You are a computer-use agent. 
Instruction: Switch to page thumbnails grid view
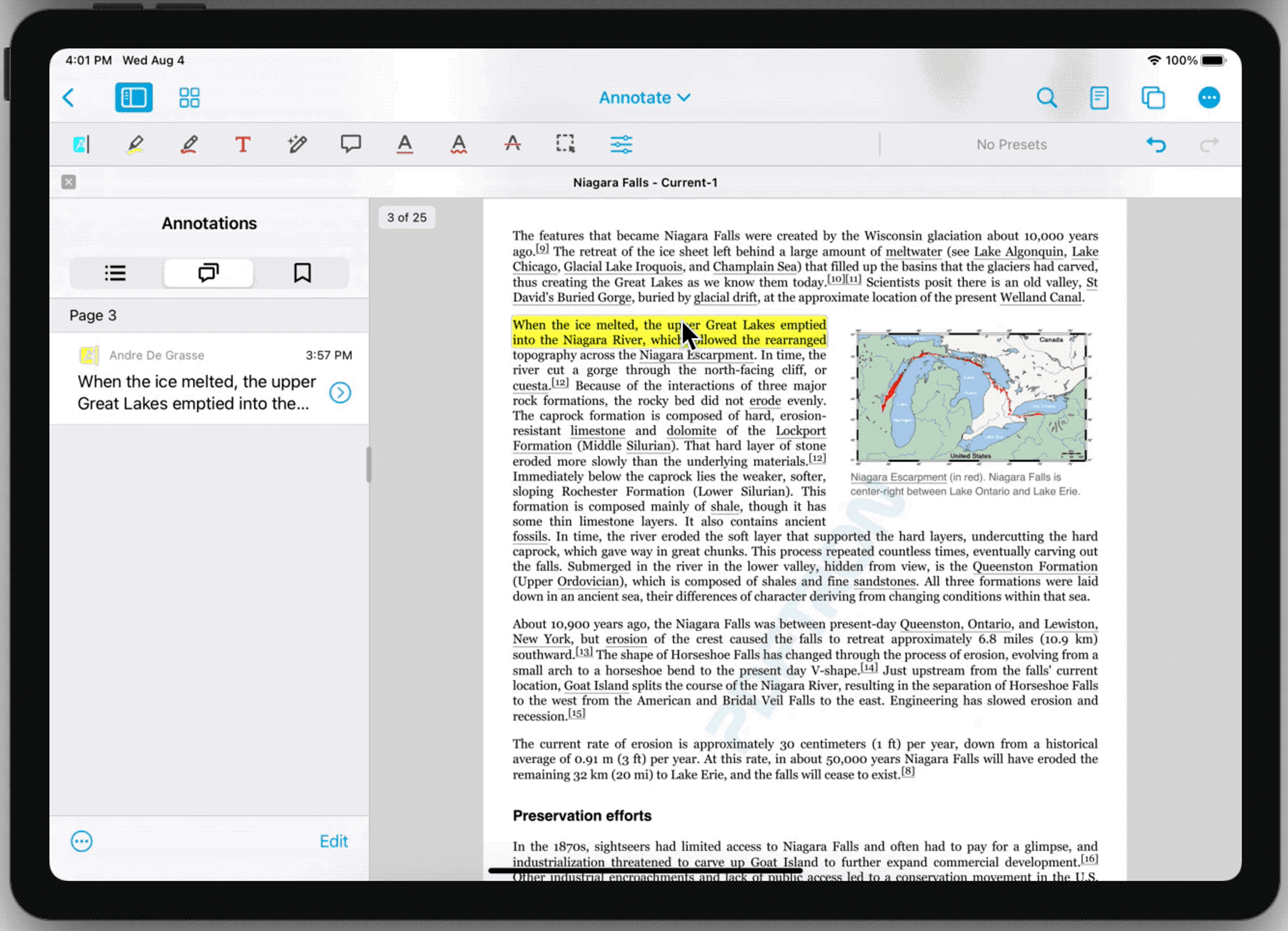189,98
